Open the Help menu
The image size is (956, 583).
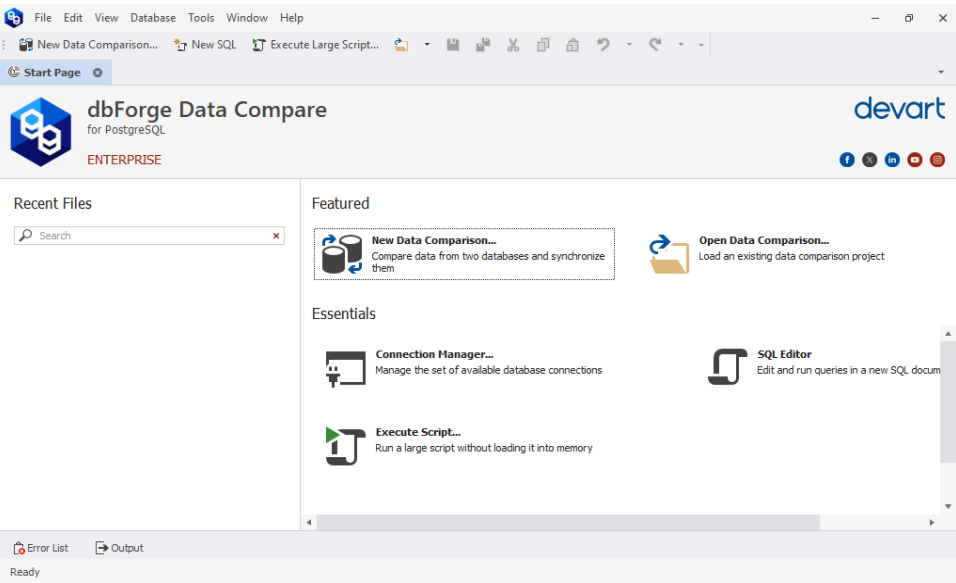click(x=291, y=18)
